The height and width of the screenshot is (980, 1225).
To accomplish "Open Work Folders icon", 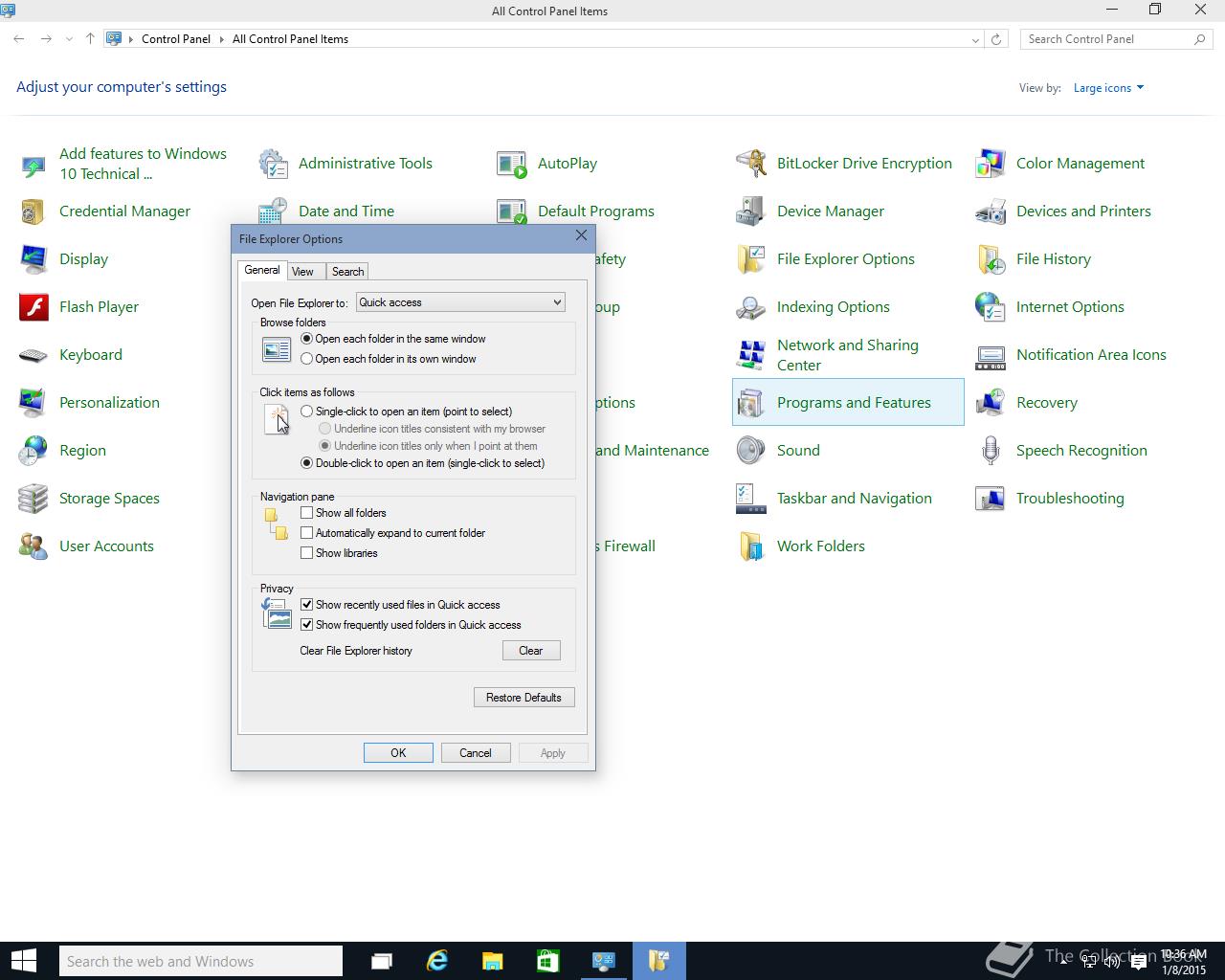I will [x=751, y=546].
